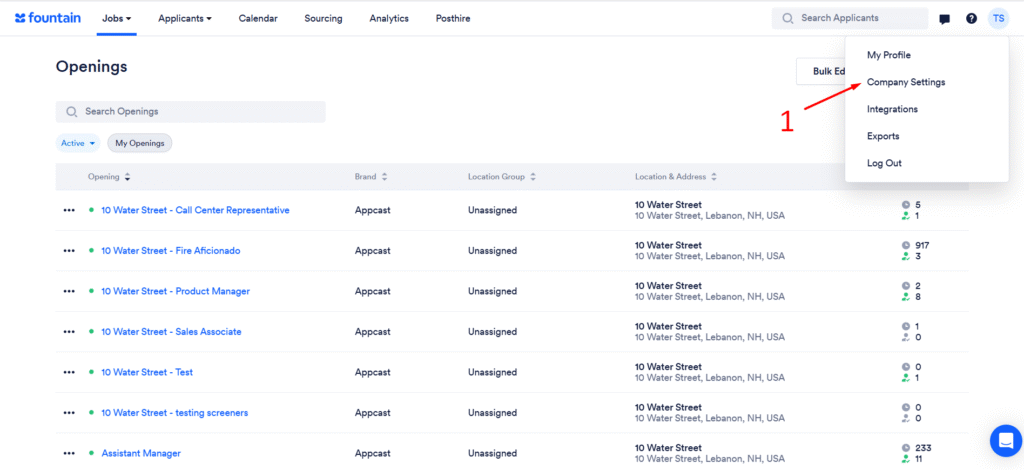
Task: Open the Intercom chat launcher
Action: pos(1004,440)
